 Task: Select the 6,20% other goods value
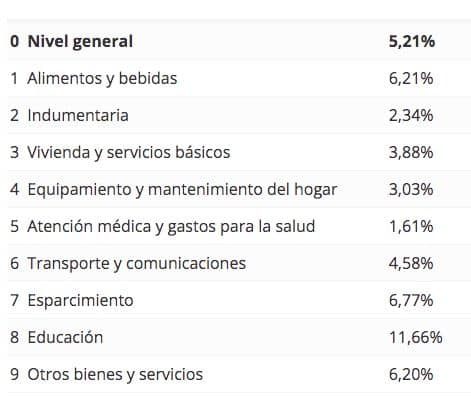click(x=411, y=374)
